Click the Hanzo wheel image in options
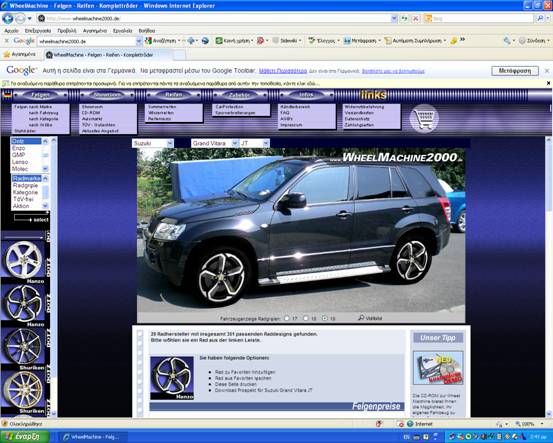Viewport: 553px width, 443px height. coord(172,378)
